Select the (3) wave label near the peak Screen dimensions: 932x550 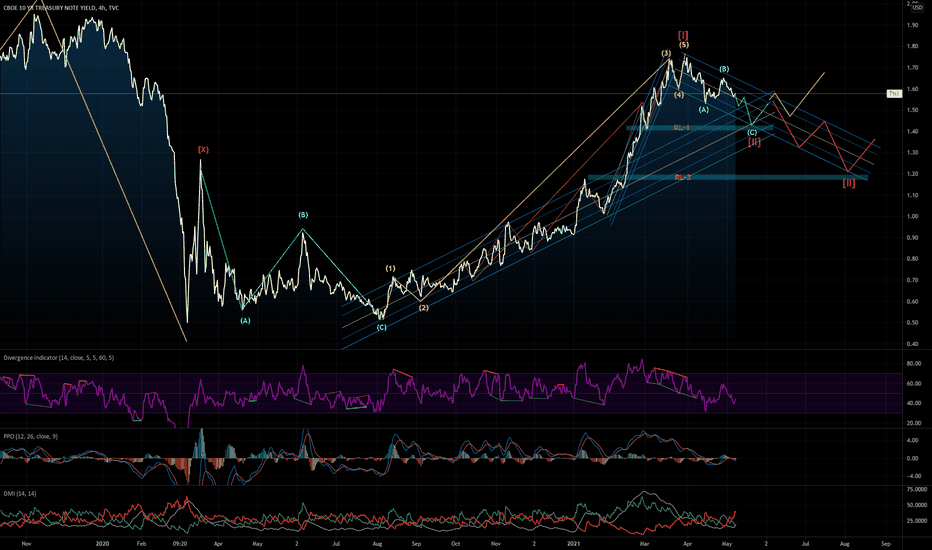[666, 54]
